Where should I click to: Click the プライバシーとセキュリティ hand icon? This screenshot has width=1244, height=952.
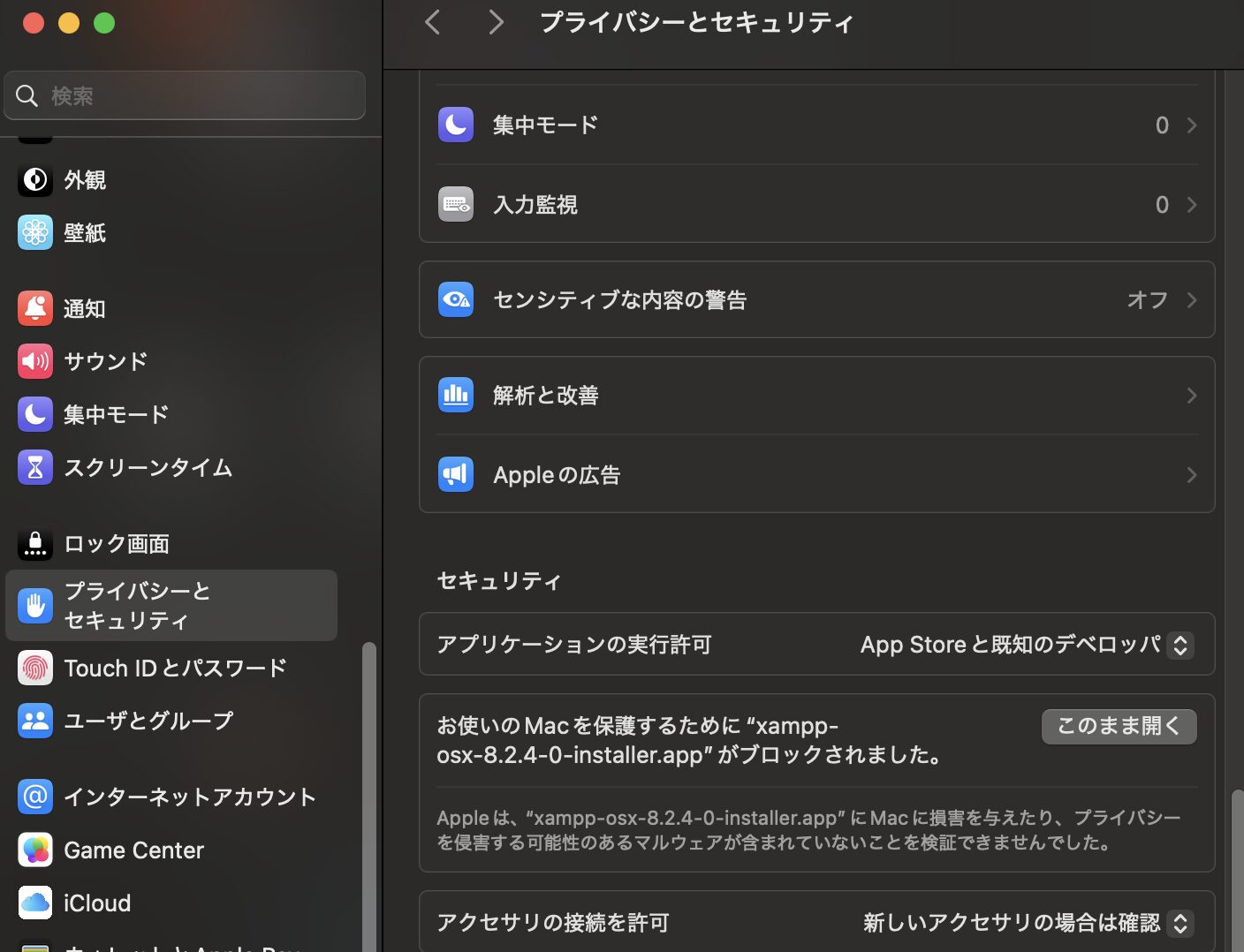click(35, 606)
